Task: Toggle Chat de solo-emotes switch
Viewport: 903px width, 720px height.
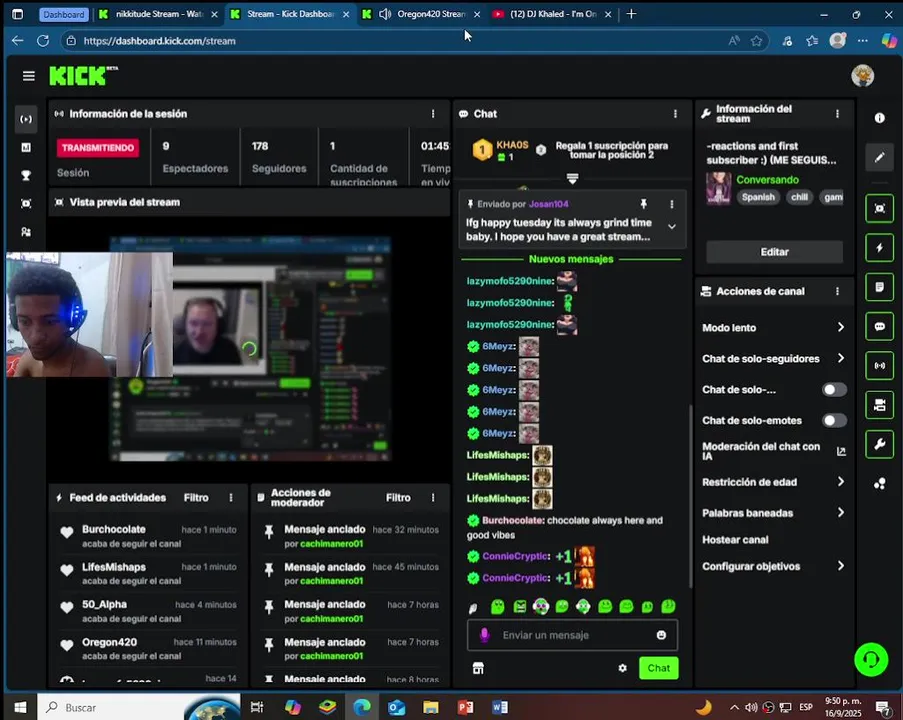Action: coord(834,420)
